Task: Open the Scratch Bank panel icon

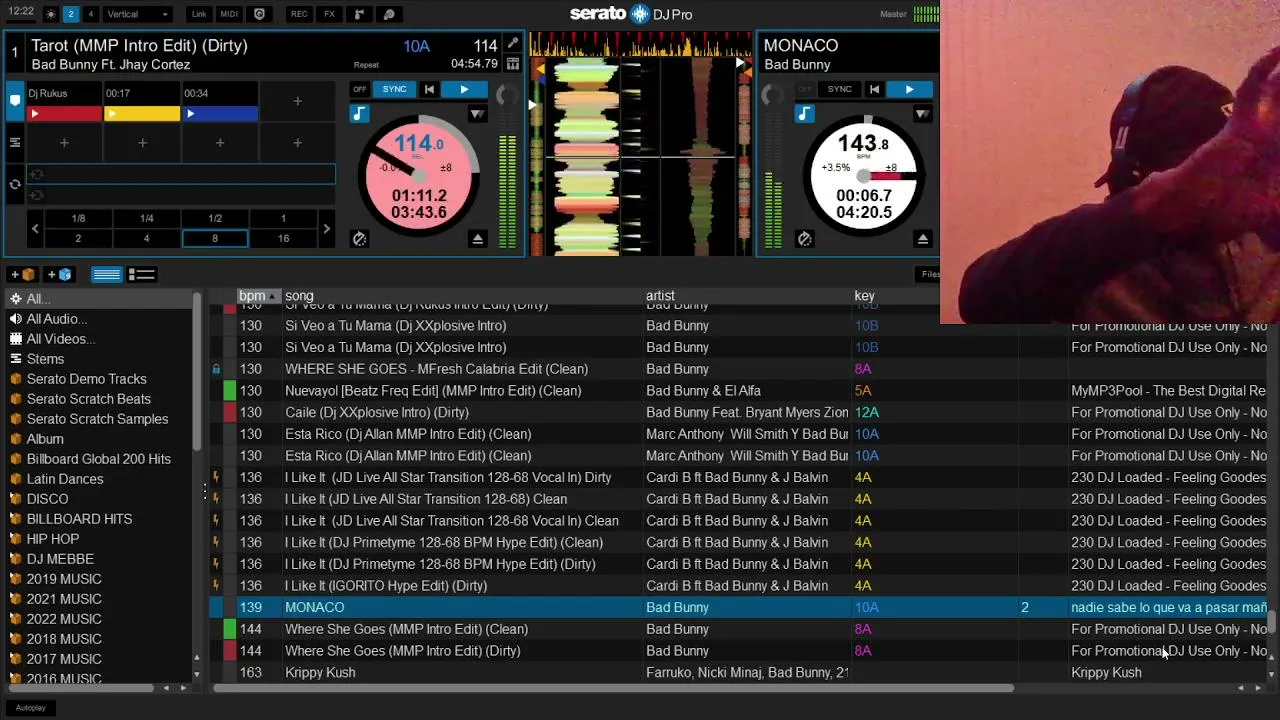Action: coord(389,14)
